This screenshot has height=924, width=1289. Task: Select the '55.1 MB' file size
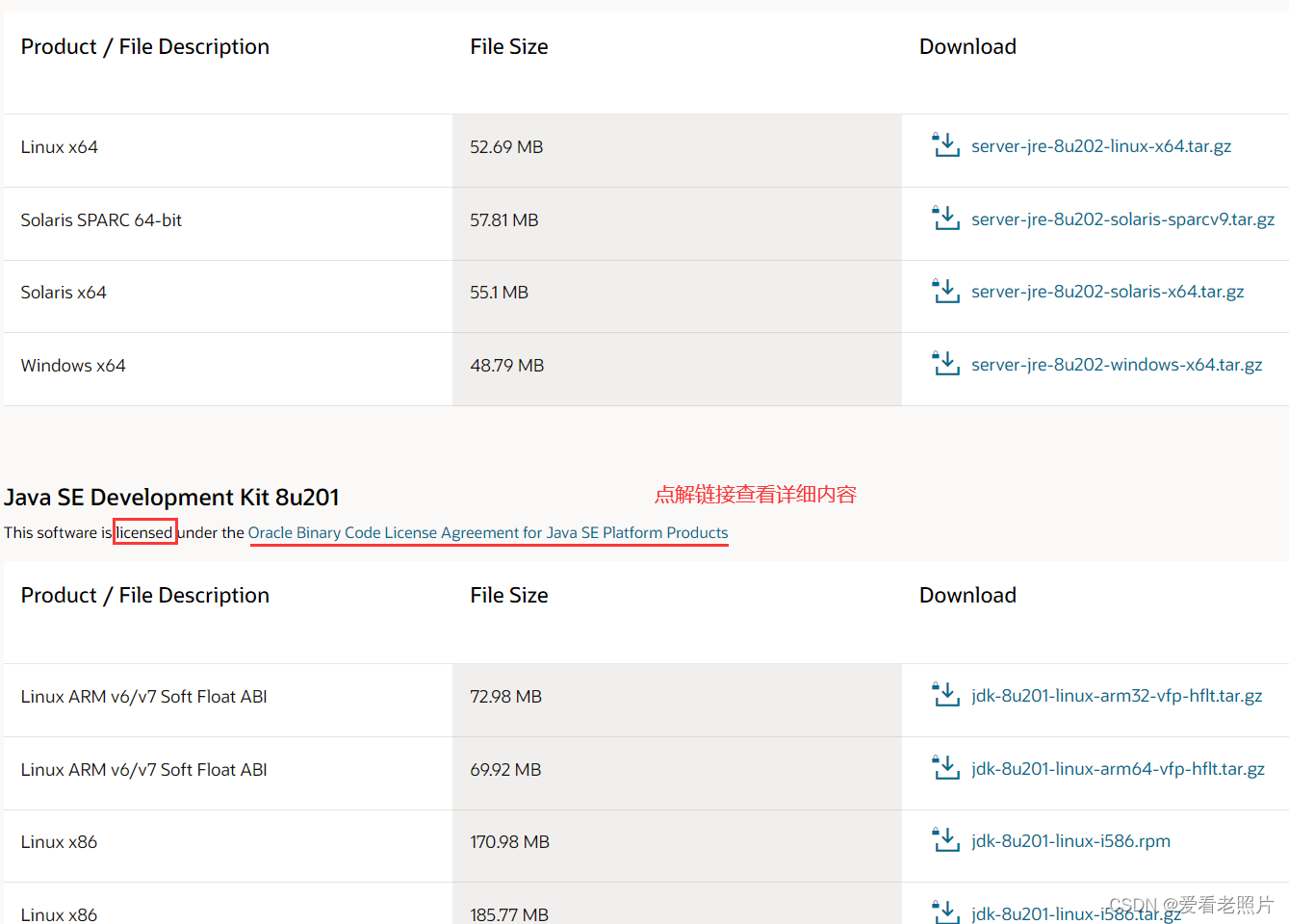click(x=499, y=293)
